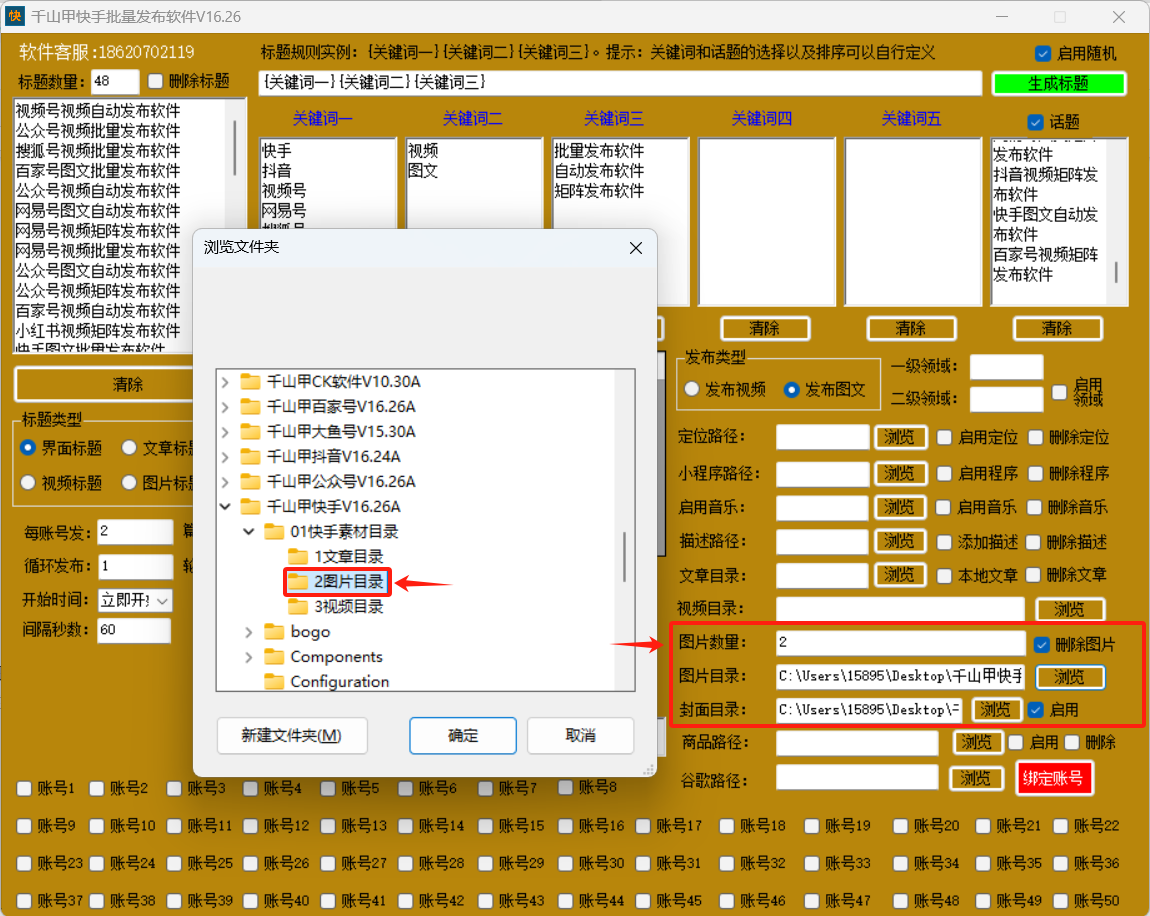Click 浏览 button for 定位路径

pyautogui.click(x=900, y=438)
